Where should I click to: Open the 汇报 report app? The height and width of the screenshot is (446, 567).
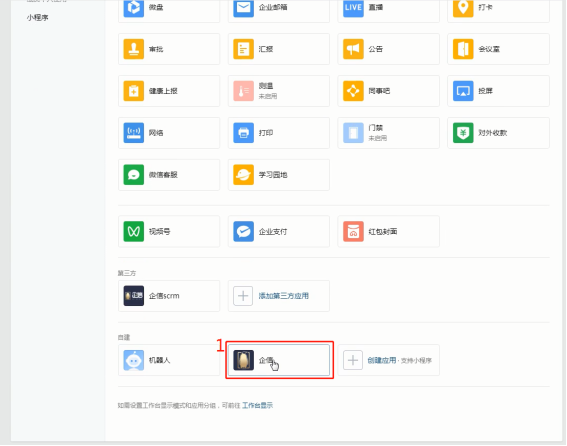(279, 49)
